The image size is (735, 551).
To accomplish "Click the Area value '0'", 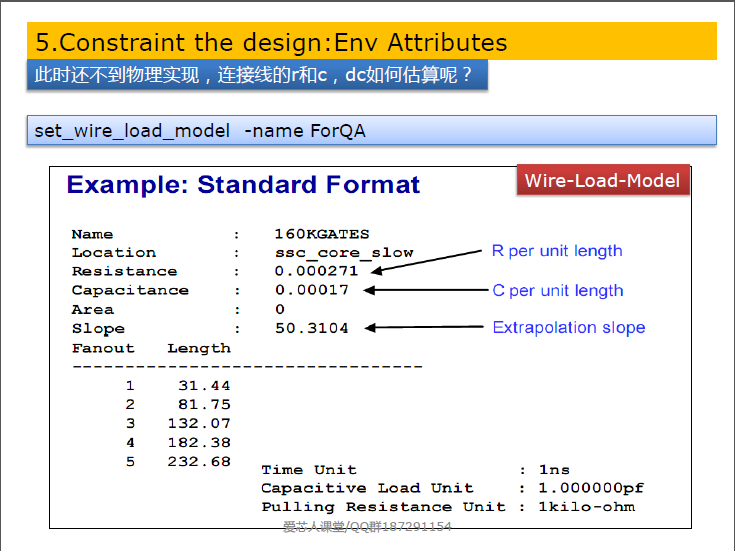I will 280,309.
